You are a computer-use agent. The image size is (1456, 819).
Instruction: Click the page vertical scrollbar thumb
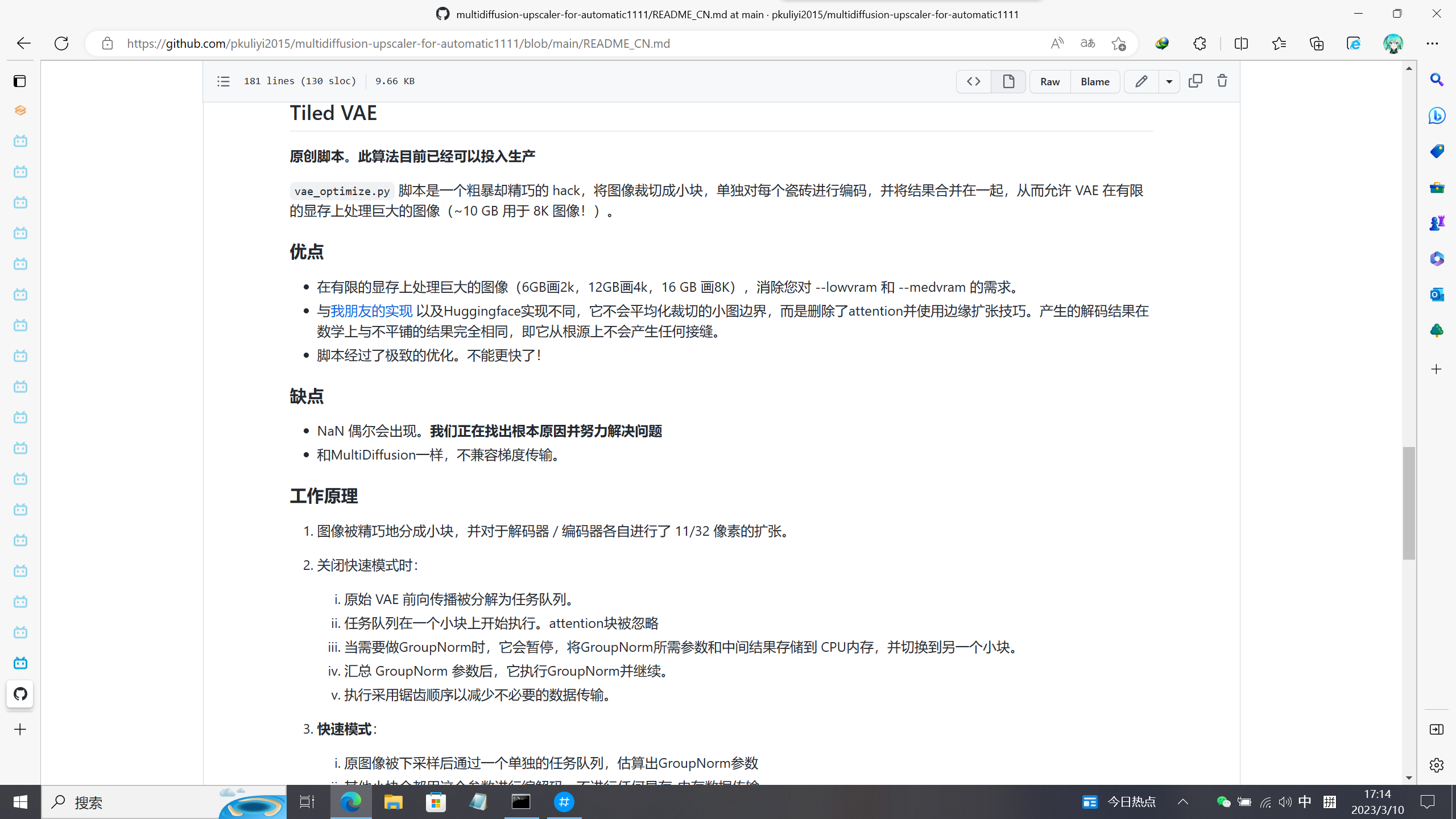tap(1409, 503)
